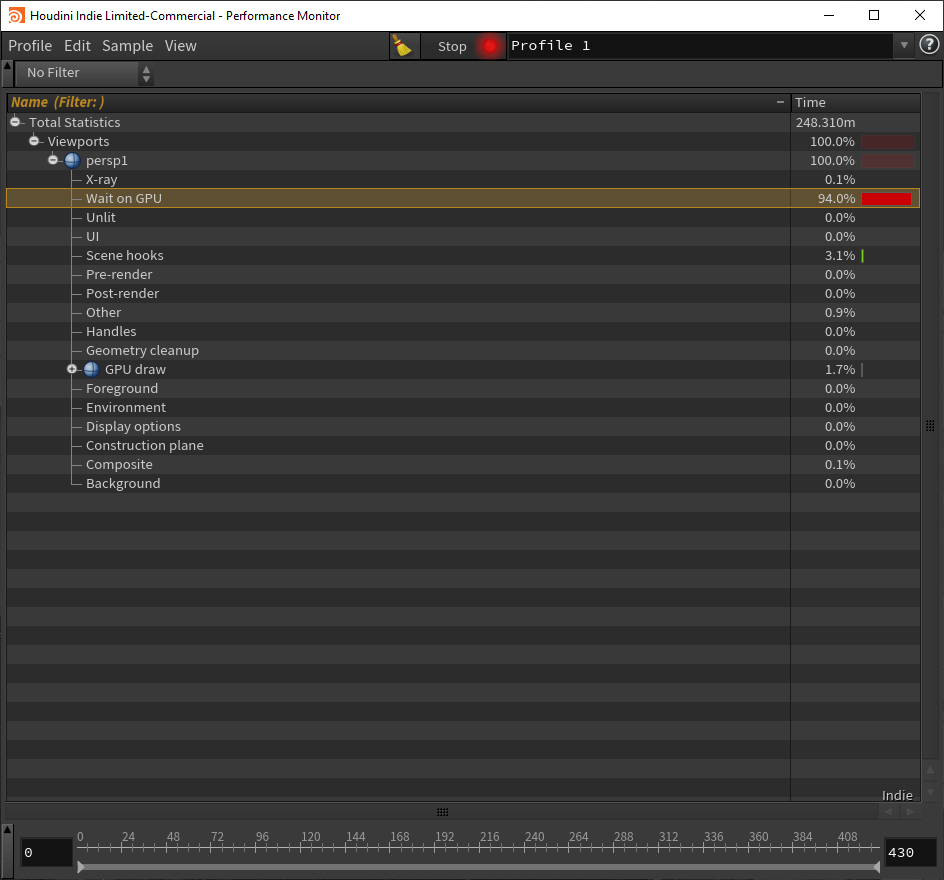Screen dimensions: 944x880
Task: Collapse the Total Statistics node
Action: pos(15,122)
